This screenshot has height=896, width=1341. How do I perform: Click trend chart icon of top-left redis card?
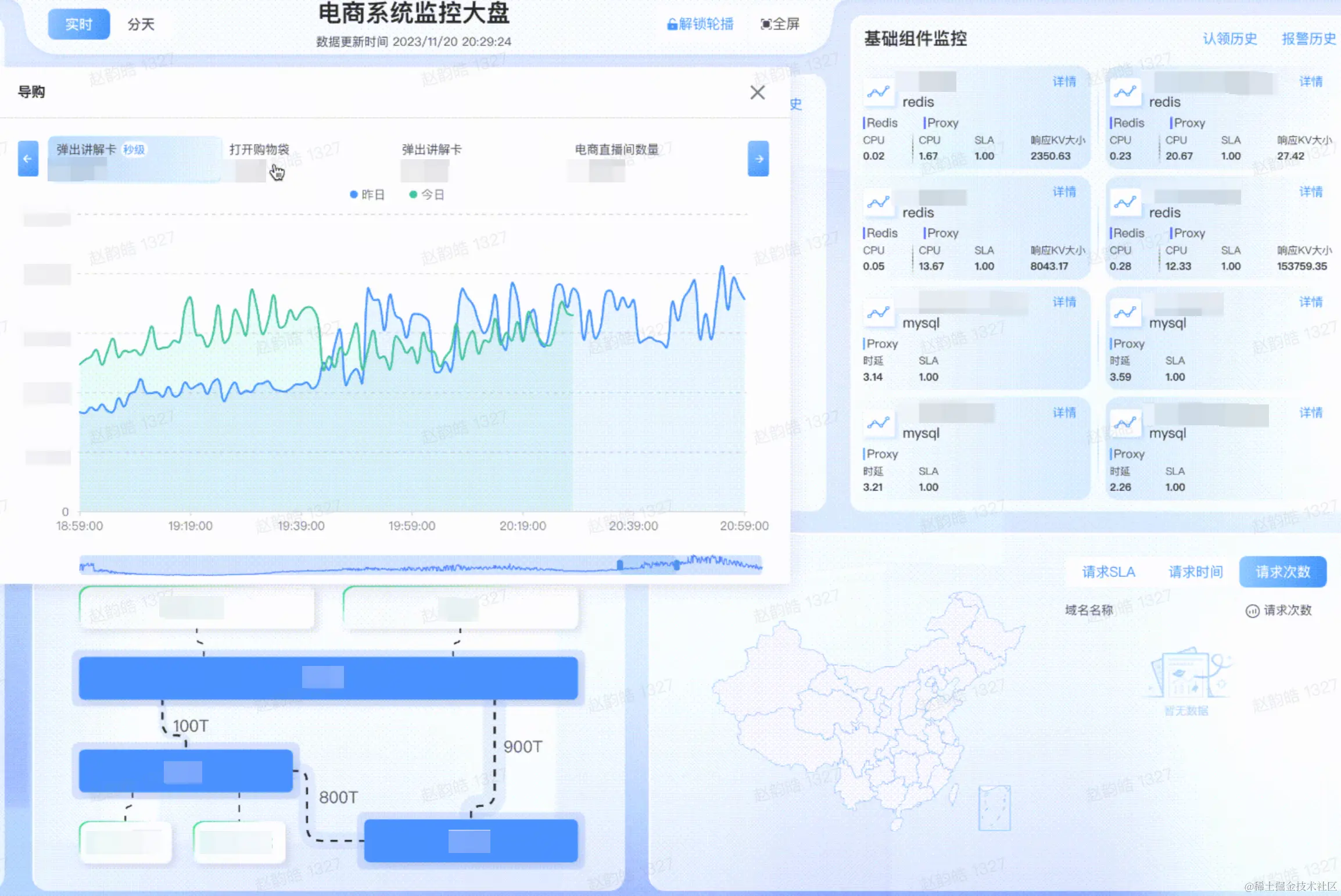click(x=879, y=92)
